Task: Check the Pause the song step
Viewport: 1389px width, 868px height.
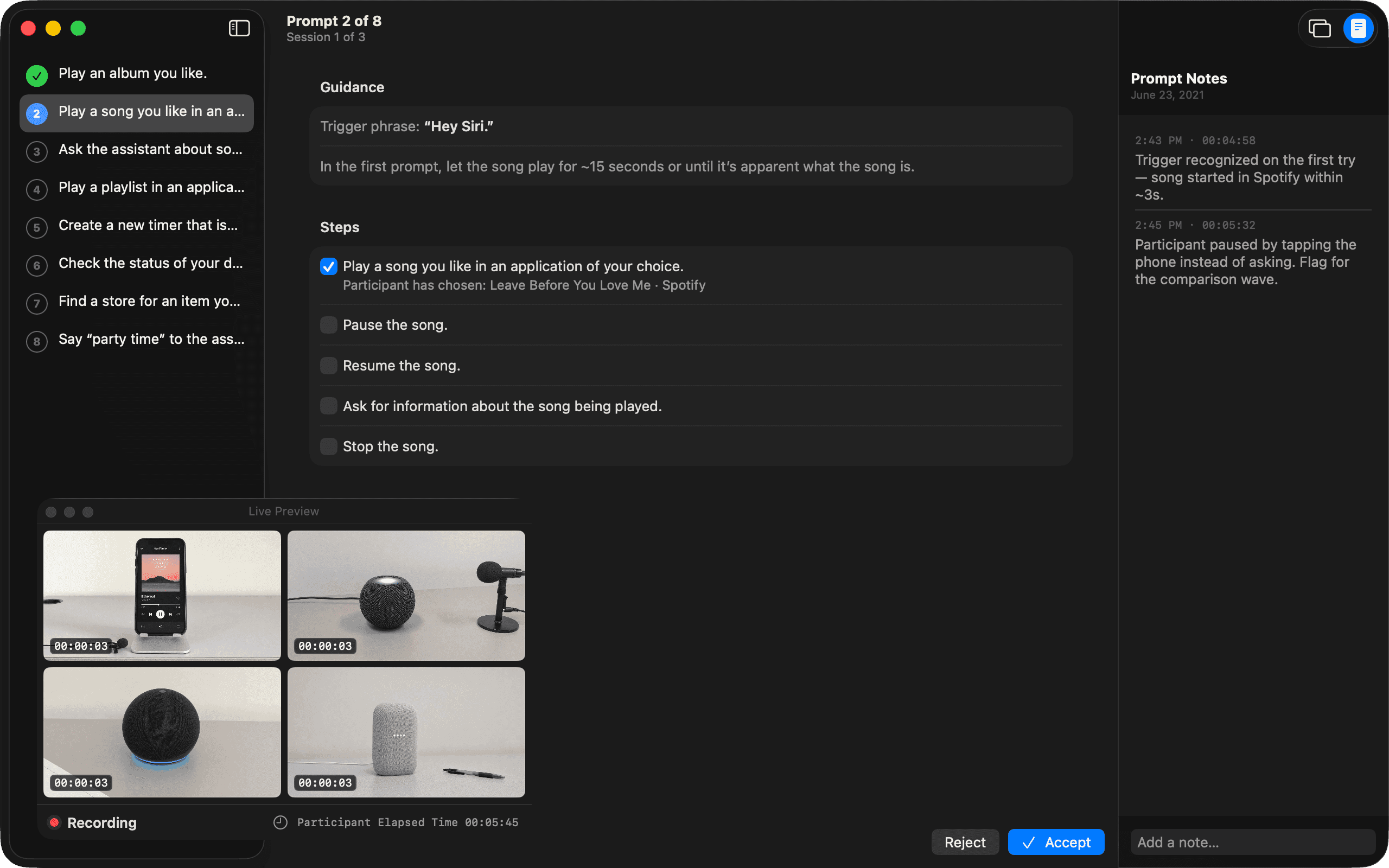Action: click(328, 325)
